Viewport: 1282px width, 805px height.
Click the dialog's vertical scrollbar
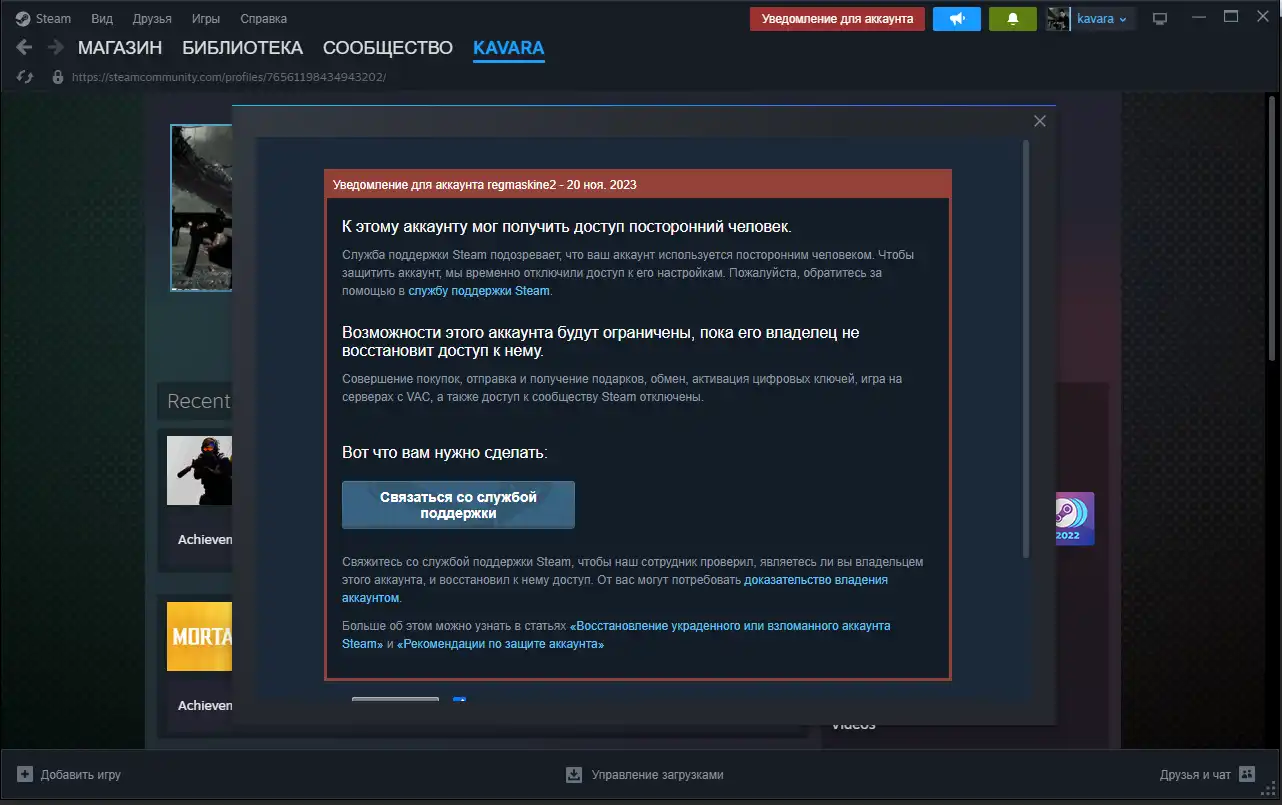point(1025,350)
